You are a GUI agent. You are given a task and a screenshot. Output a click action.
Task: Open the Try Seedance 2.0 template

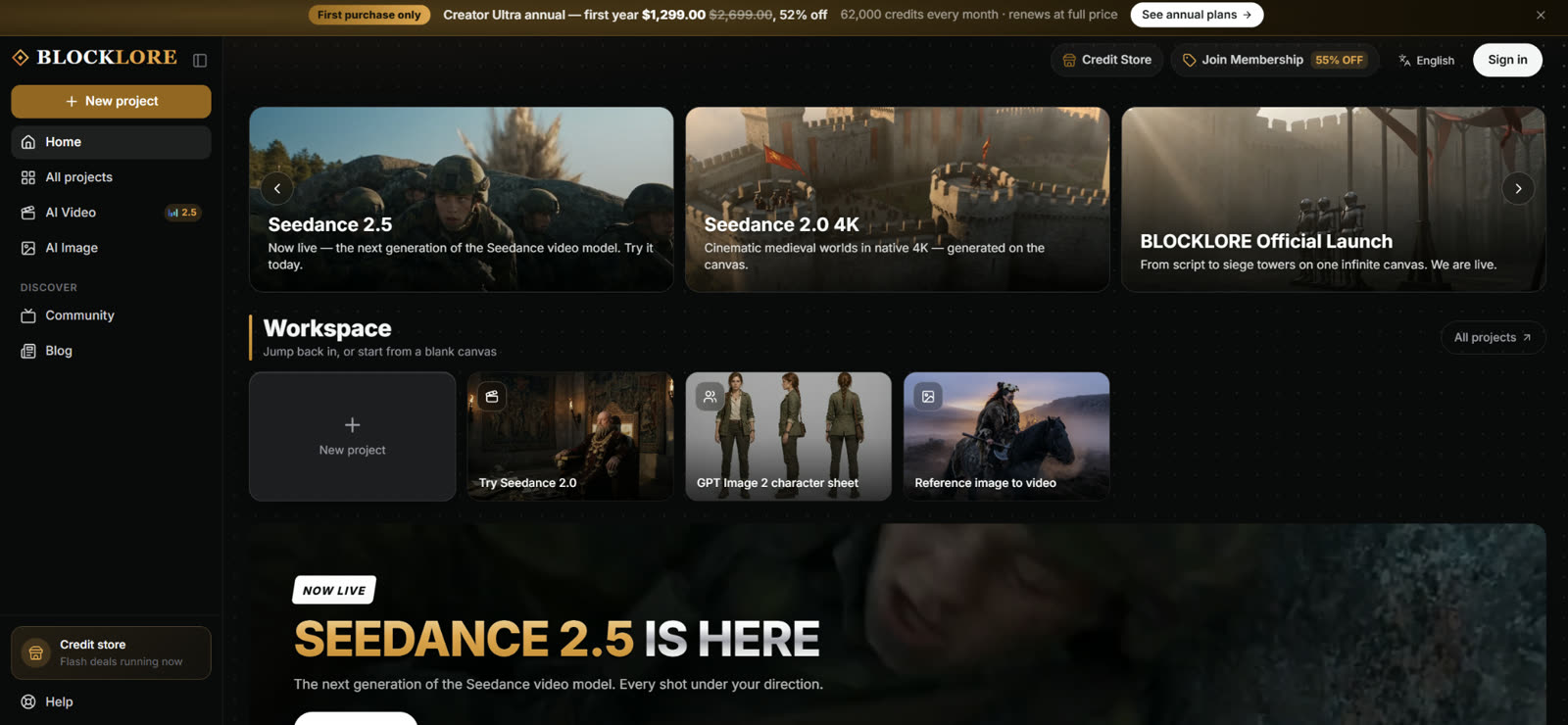pyautogui.click(x=570, y=436)
